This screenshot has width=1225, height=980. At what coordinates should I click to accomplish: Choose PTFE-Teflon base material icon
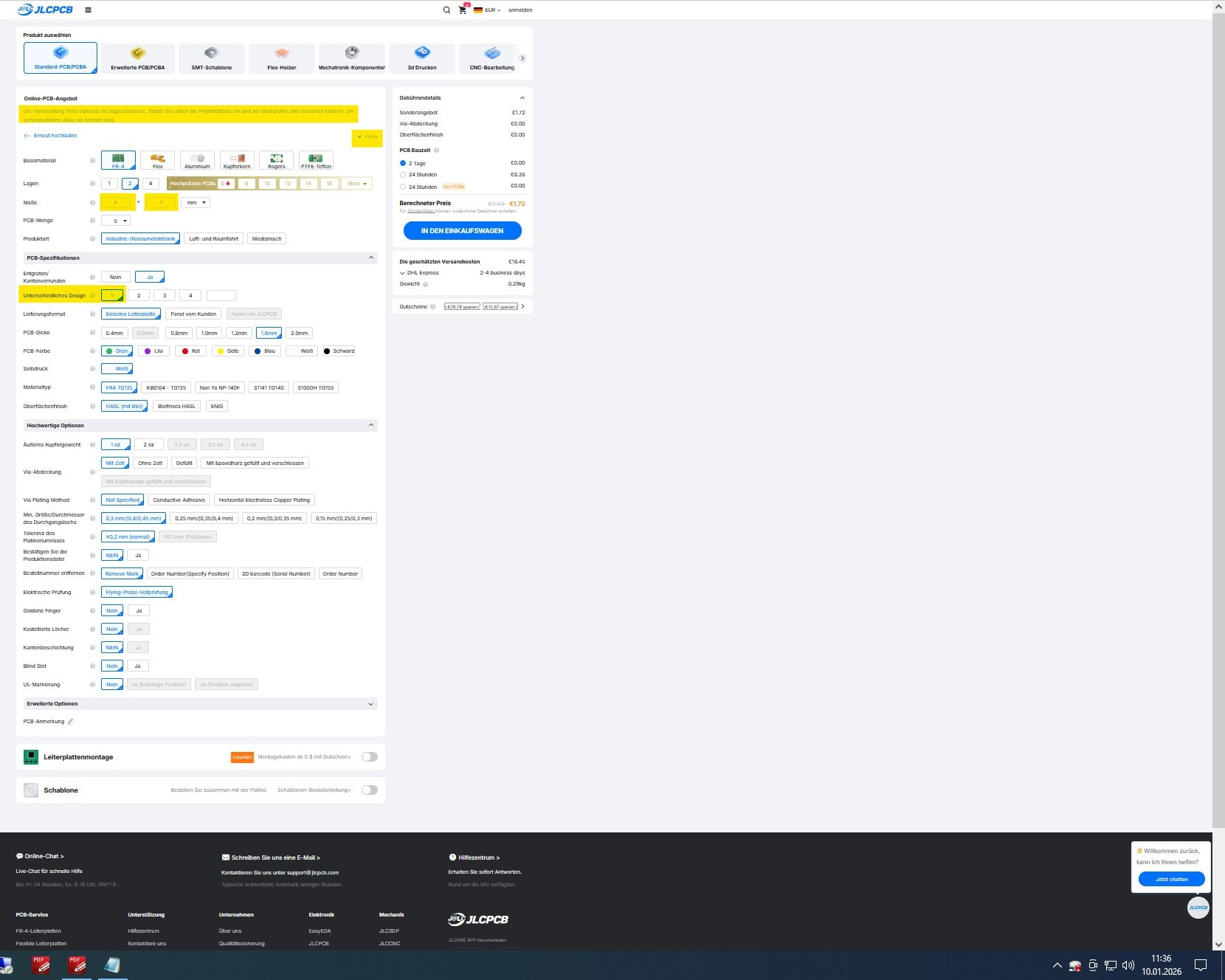coord(316,160)
